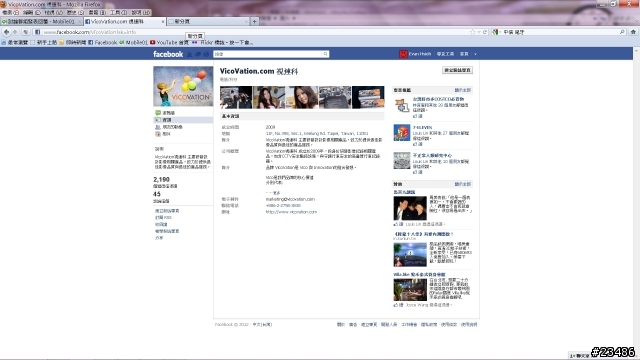The width and height of the screenshot is (640, 360).
Task: Open the Tools menu in Firefox
Action: [x=118, y=13]
